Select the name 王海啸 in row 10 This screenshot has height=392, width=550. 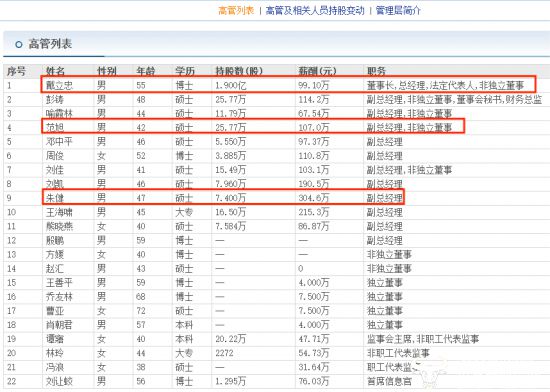(59, 212)
